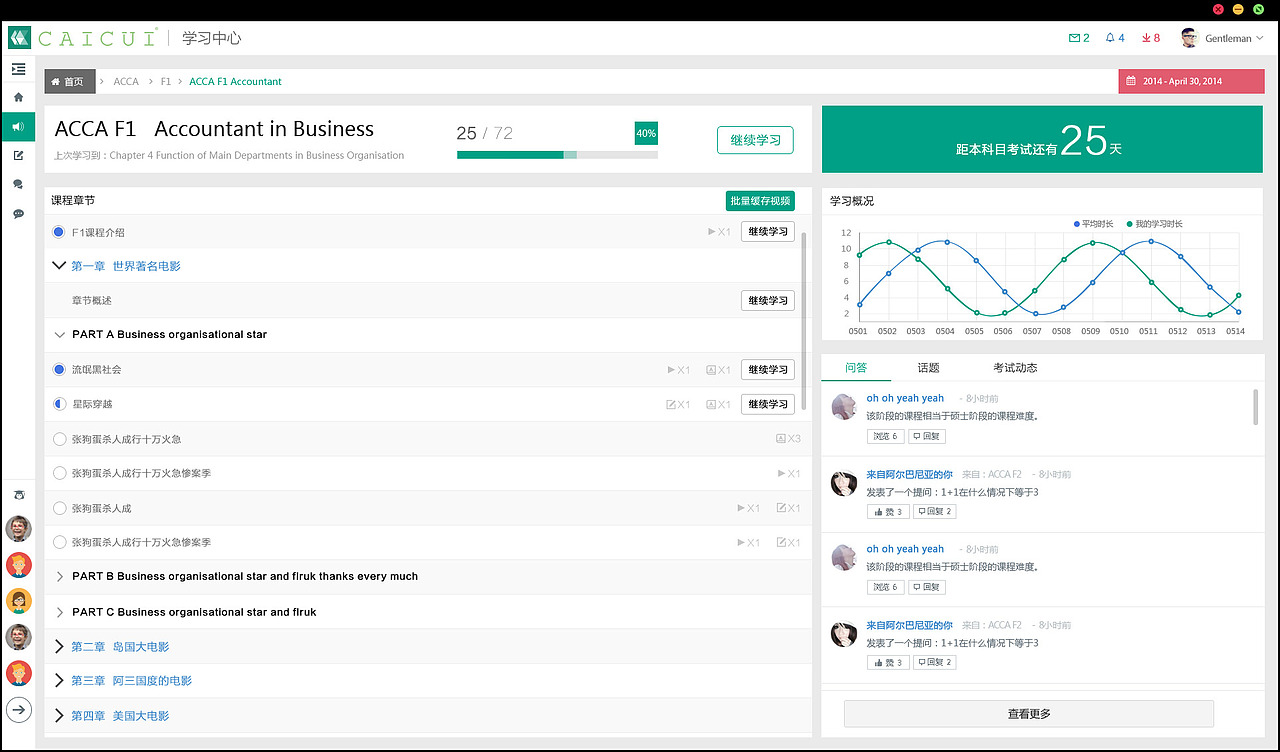The image size is (1280, 752).
Task: Select half-filled radio for 星际穿越
Action: tap(59, 404)
